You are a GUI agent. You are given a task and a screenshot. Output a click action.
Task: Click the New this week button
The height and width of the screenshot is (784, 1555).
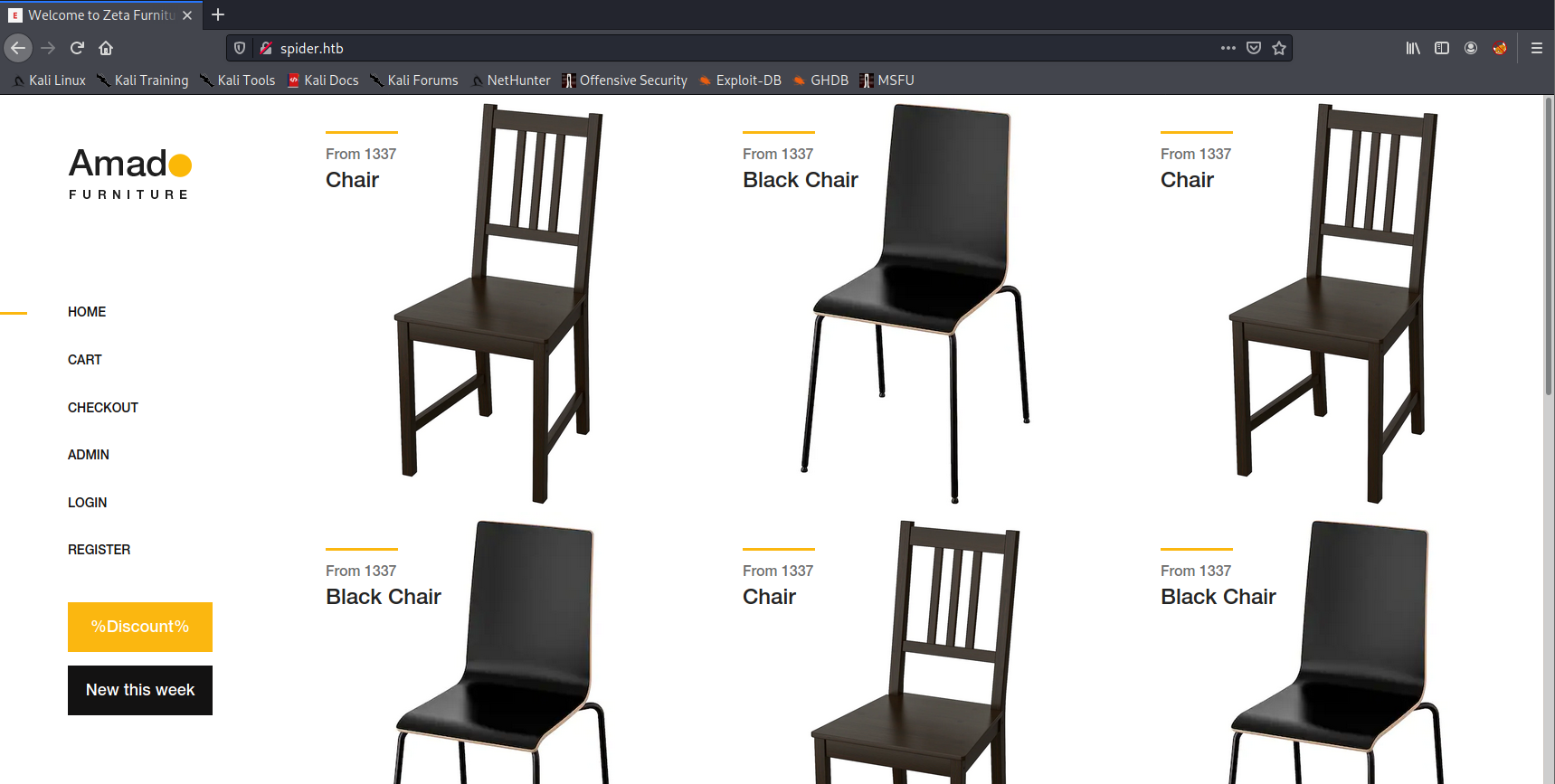pyautogui.click(x=140, y=690)
